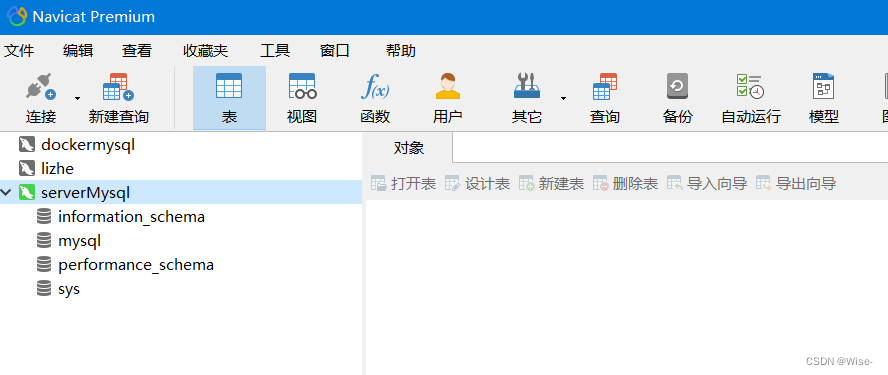Image resolution: width=888 pixels, height=375 pixels.
Task: Select the sys database
Action: pos(69,289)
